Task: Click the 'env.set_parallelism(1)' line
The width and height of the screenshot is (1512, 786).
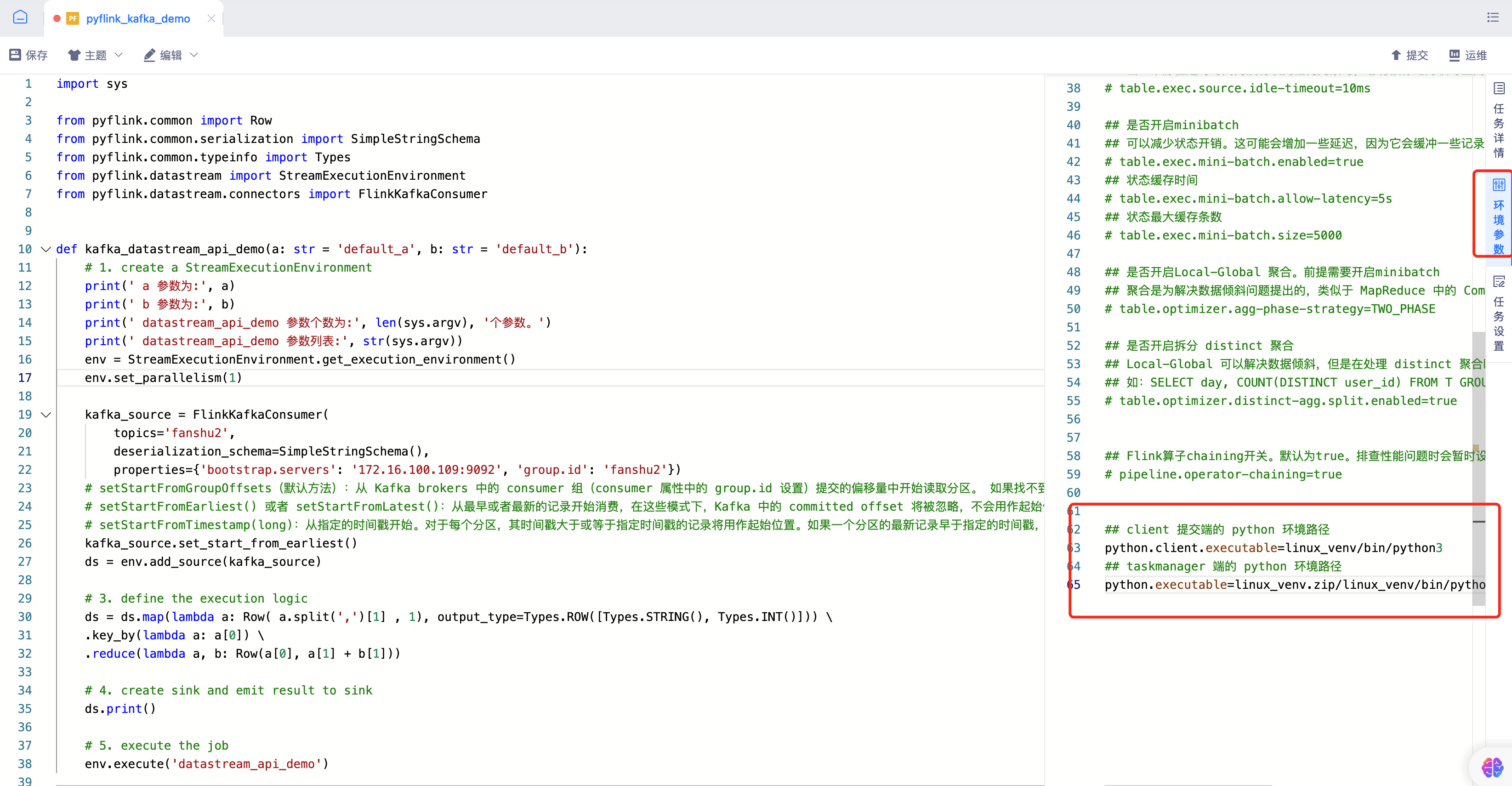Action: coord(163,378)
